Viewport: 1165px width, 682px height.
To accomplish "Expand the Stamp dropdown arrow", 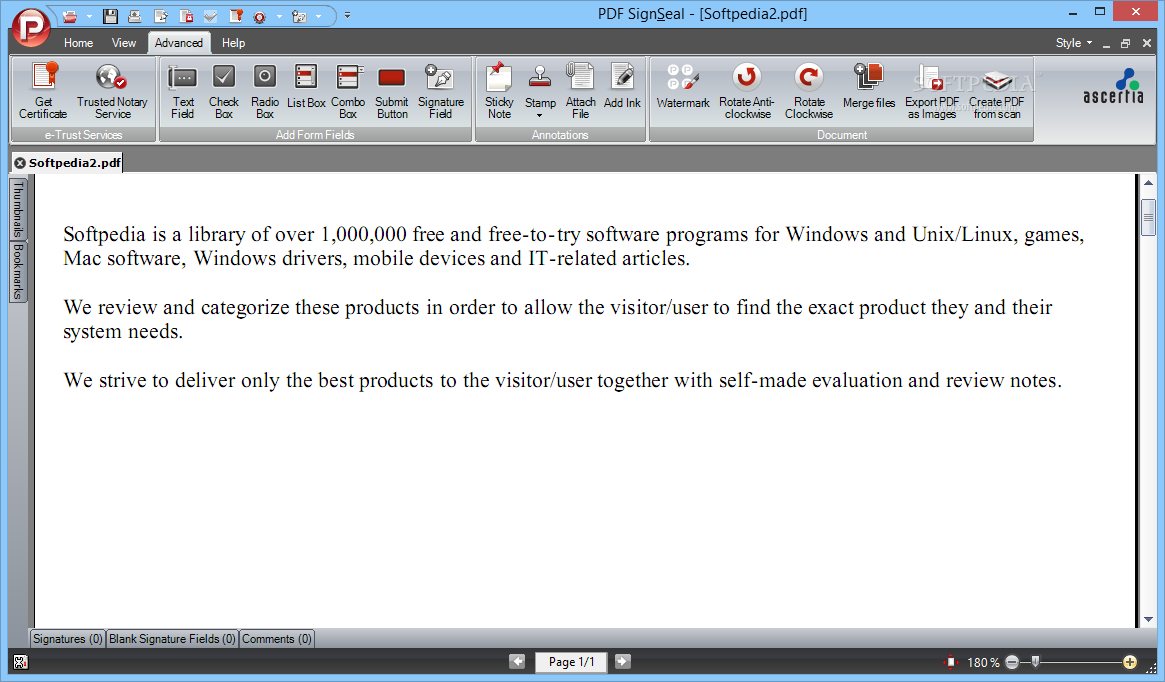I will 540,116.
